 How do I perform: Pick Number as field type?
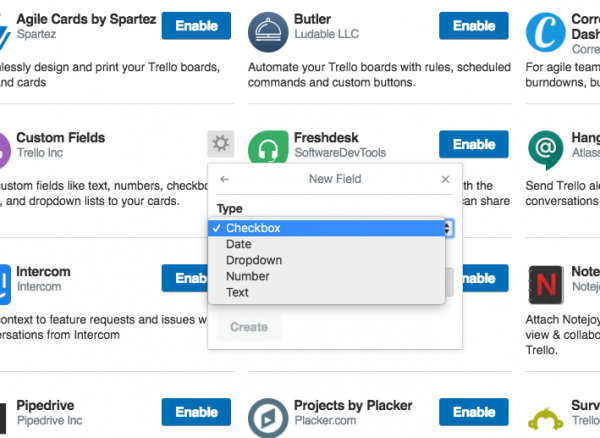326,276
